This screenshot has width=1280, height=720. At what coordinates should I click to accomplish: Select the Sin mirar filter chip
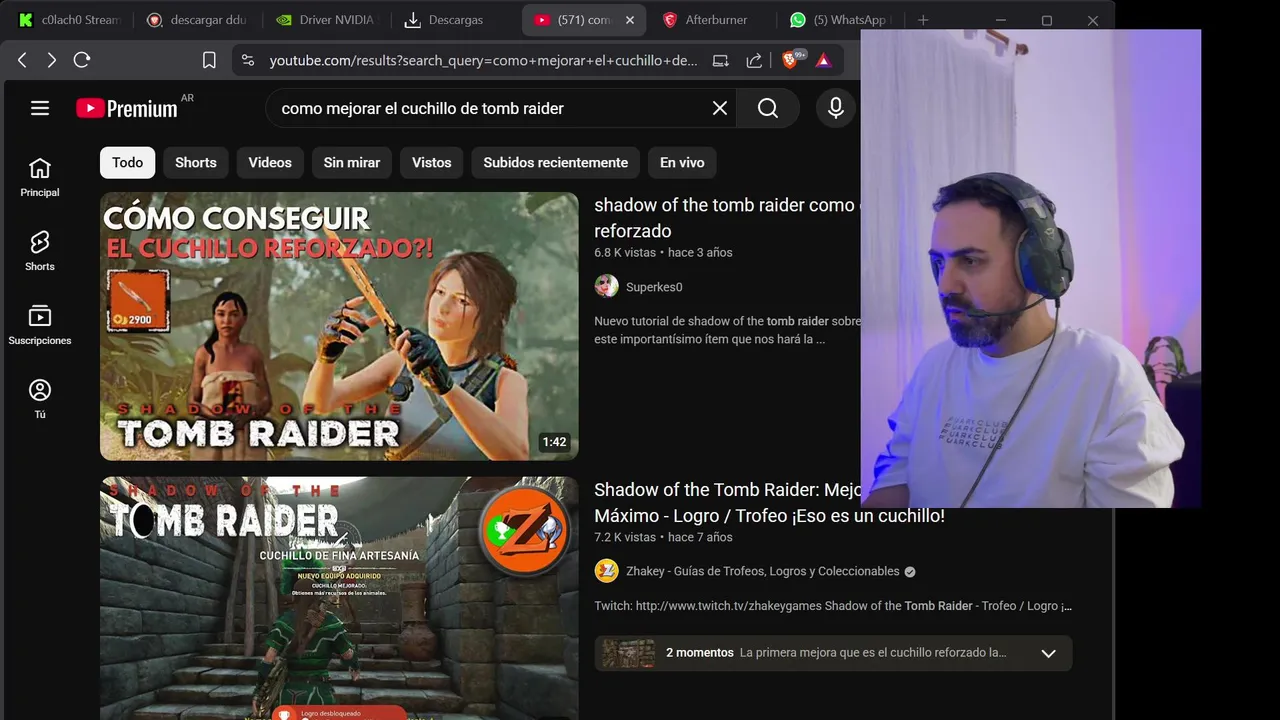tap(352, 162)
